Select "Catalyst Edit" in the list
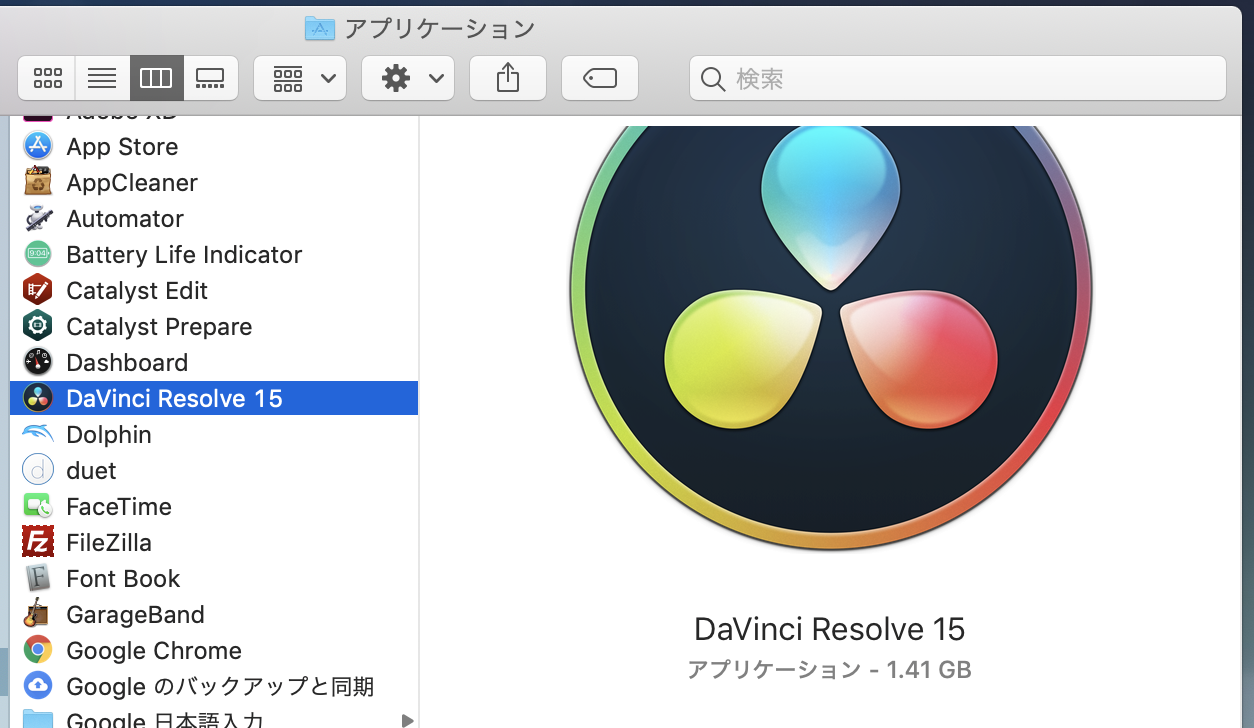 [137, 290]
